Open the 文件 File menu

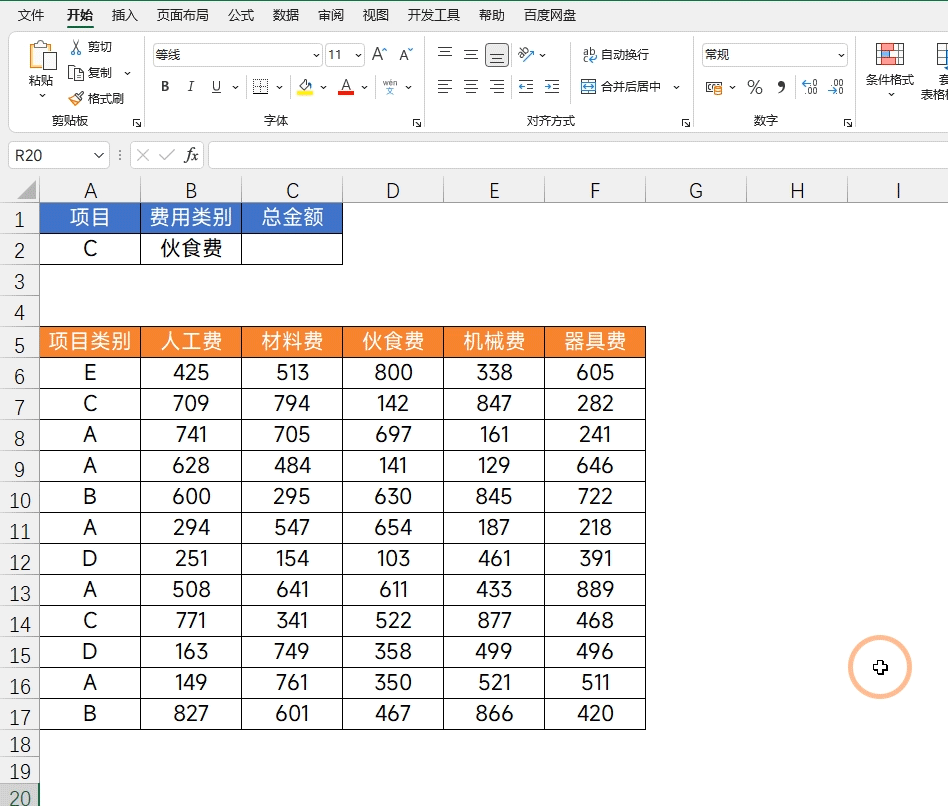(x=31, y=15)
